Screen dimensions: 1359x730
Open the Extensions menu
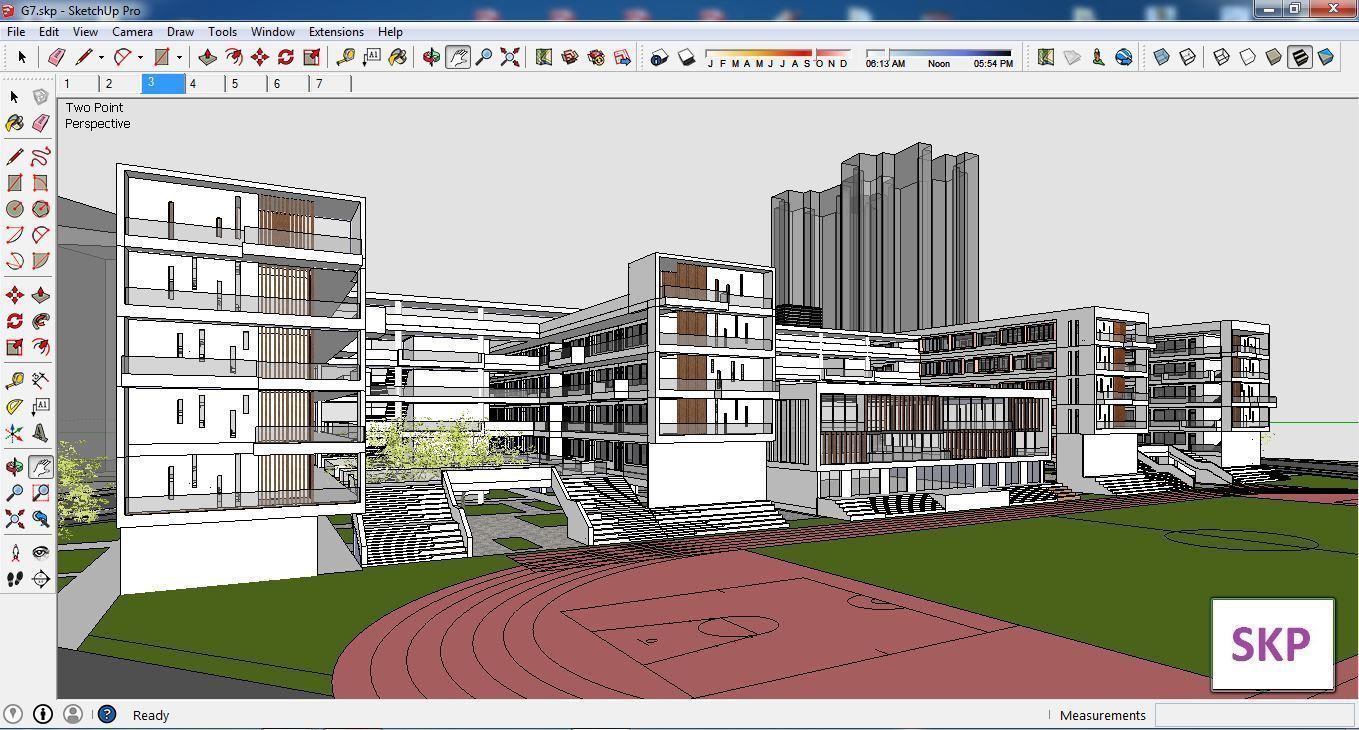point(336,31)
